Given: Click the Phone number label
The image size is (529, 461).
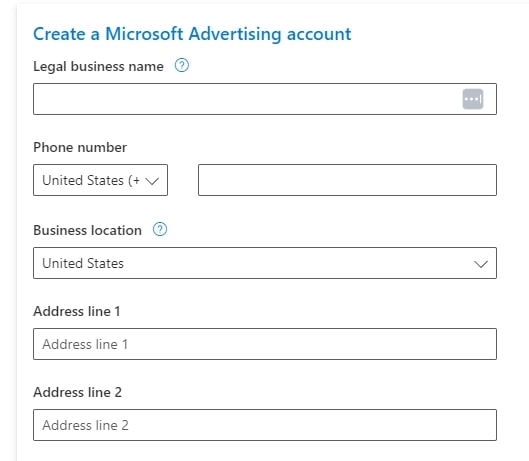Looking at the screenshot, I should 80,147.
